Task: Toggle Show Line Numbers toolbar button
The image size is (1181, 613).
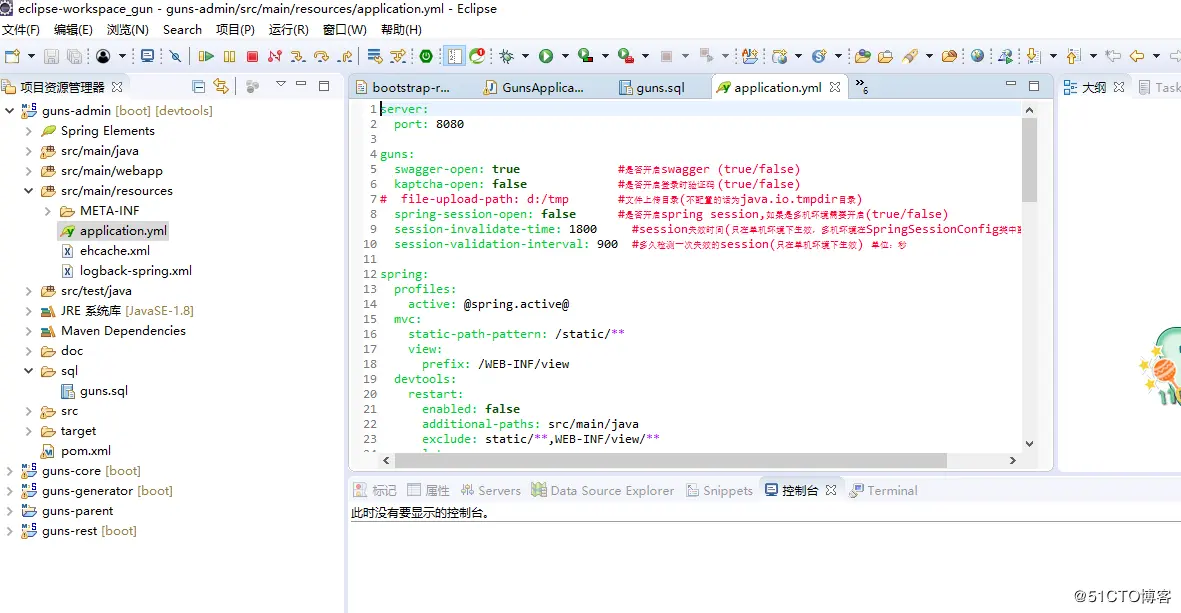Action: [455, 56]
